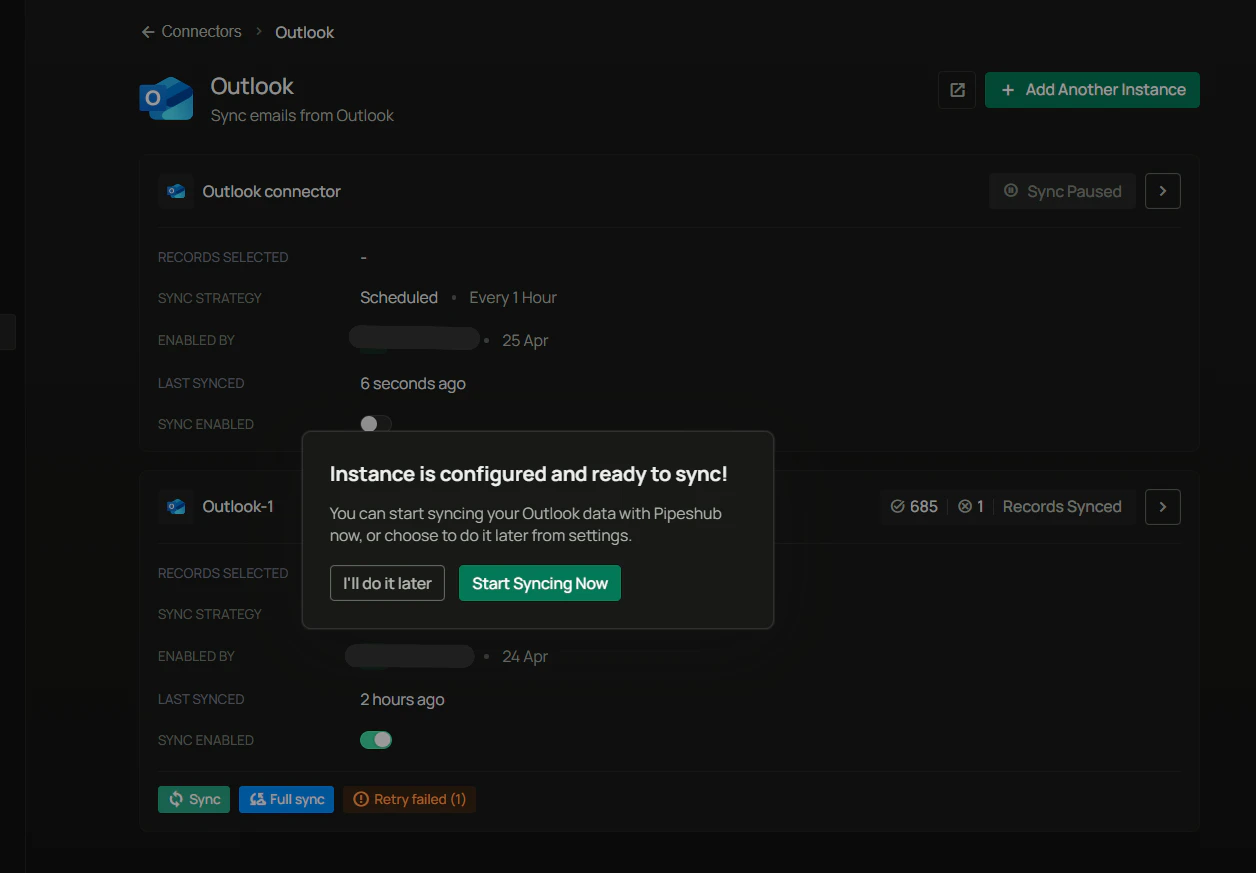Screen dimensions: 1256x873
Task: Click Sync emails from Outlook subtitle
Action: coord(302,116)
